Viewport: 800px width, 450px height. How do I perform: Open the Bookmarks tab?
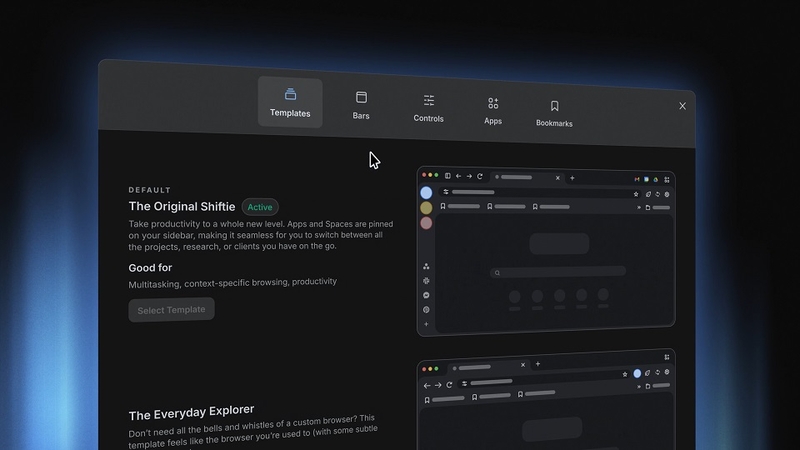coord(554,113)
